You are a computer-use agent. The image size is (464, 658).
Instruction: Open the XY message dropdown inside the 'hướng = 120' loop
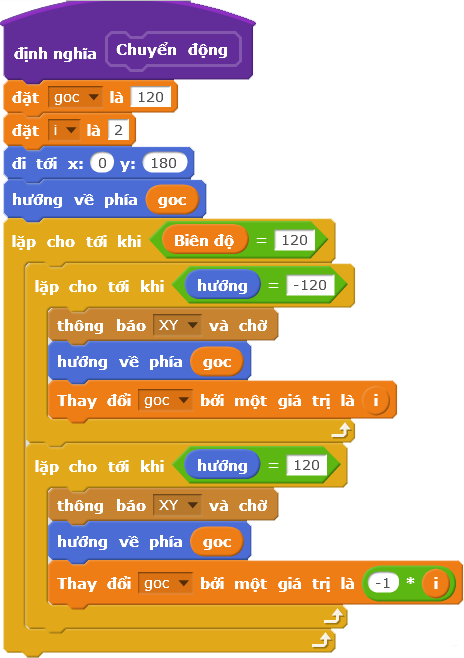(x=177, y=505)
